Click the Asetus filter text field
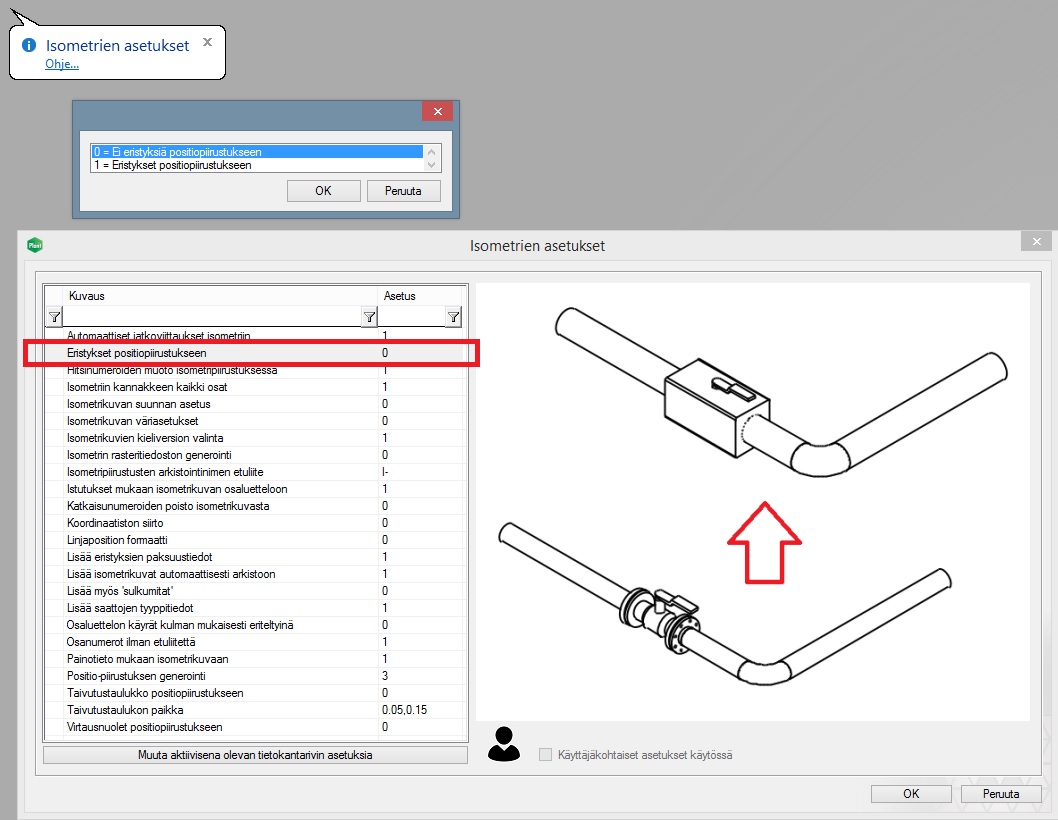The height and width of the screenshot is (820, 1058). pos(412,317)
